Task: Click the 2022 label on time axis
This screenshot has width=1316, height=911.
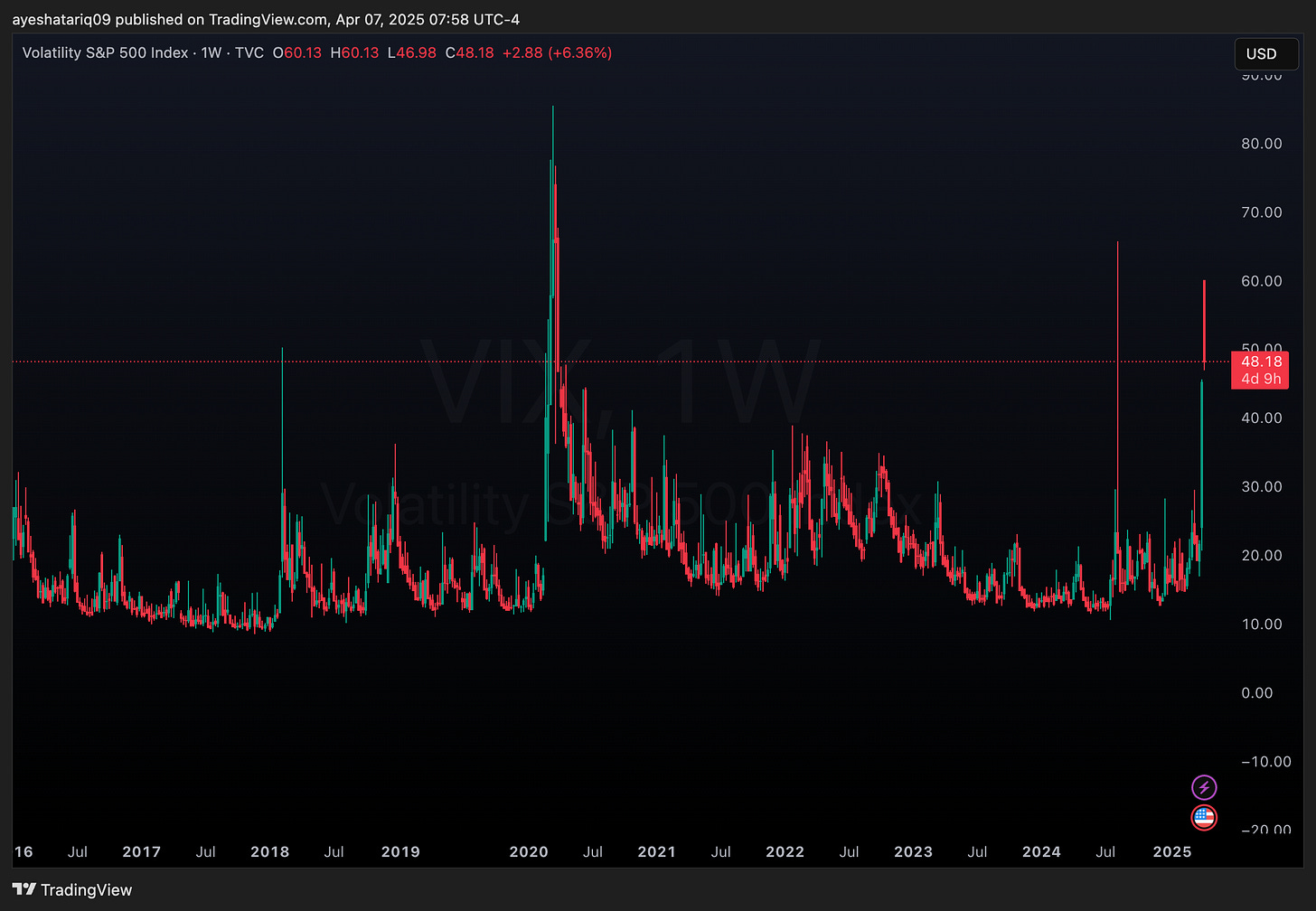Action: (x=785, y=851)
